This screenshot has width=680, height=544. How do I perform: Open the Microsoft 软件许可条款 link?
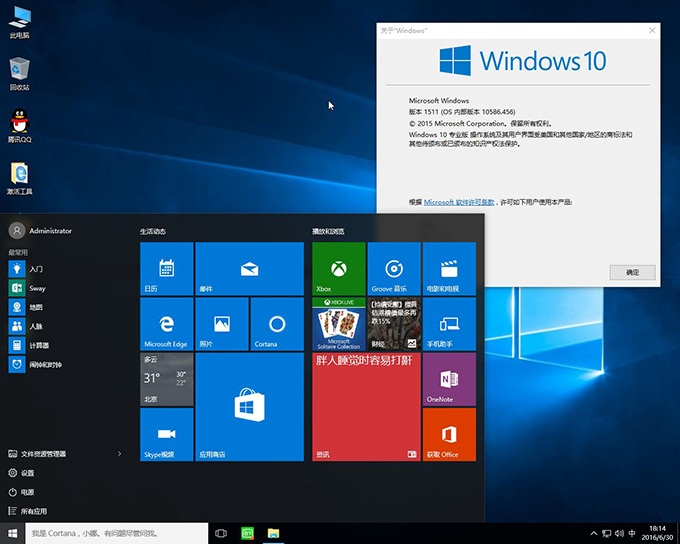(460, 202)
